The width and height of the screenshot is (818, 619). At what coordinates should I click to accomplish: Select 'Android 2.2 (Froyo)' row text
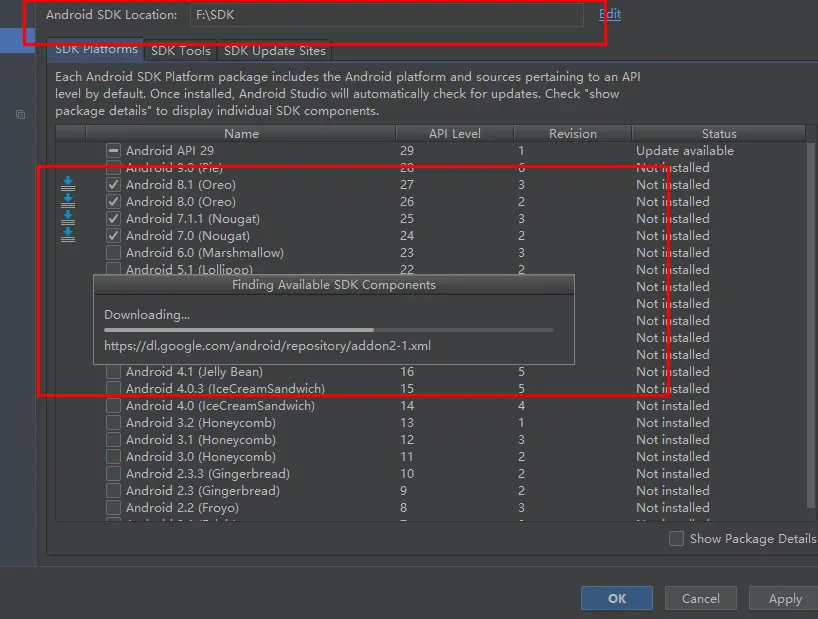(x=182, y=507)
